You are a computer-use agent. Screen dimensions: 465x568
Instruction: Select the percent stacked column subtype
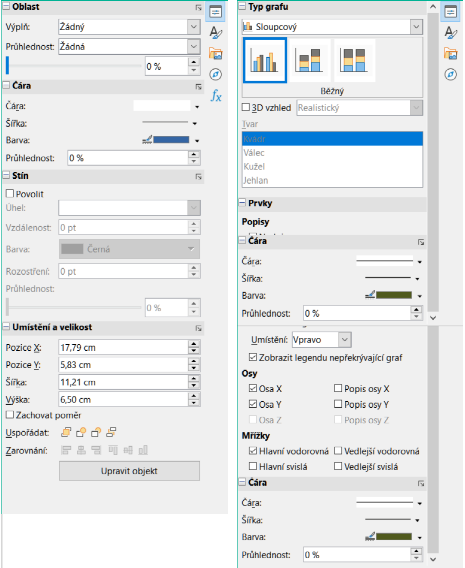(x=354, y=60)
